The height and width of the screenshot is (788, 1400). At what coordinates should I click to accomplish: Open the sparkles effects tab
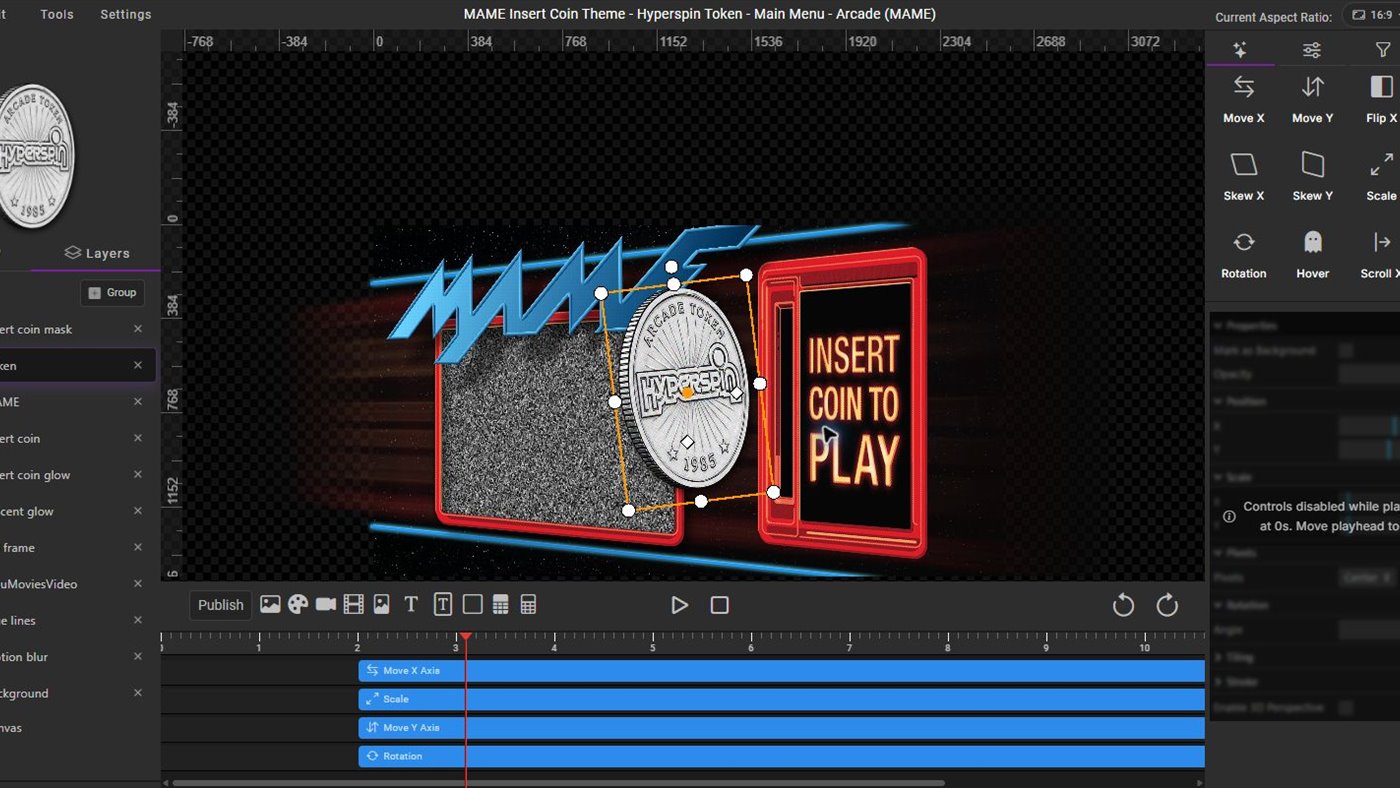tap(1240, 50)
